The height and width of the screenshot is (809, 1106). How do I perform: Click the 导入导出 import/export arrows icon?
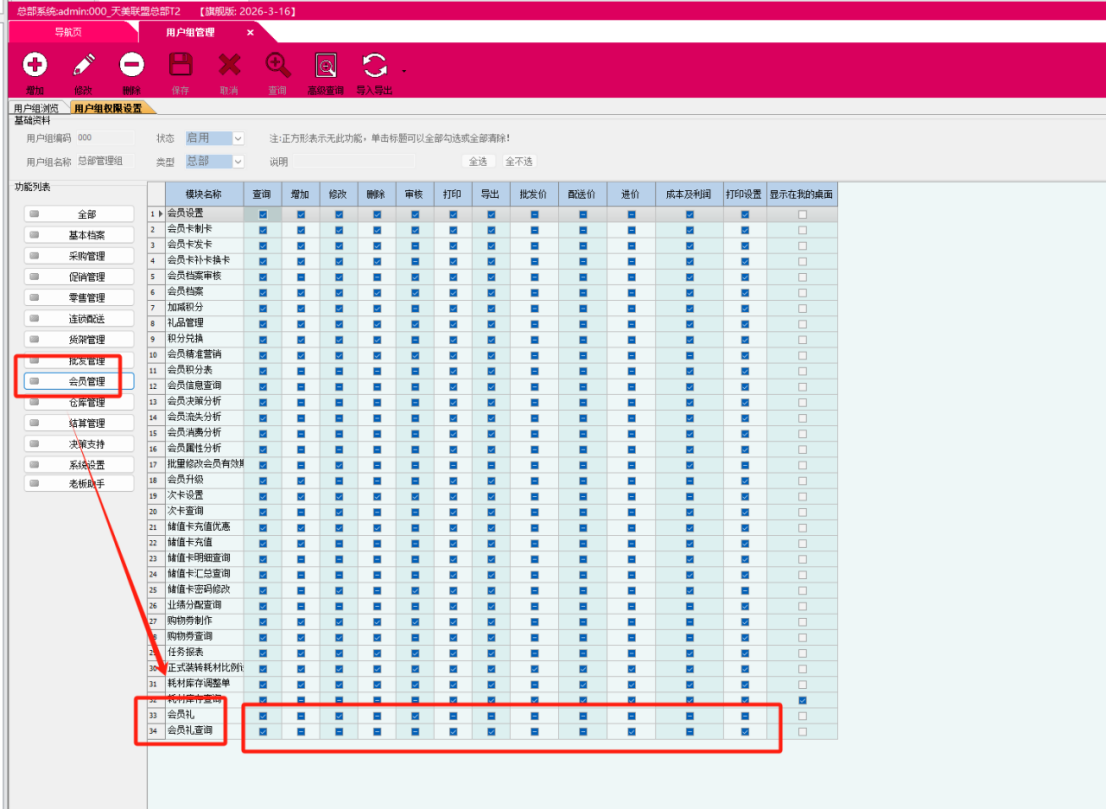tap(374, 66)
